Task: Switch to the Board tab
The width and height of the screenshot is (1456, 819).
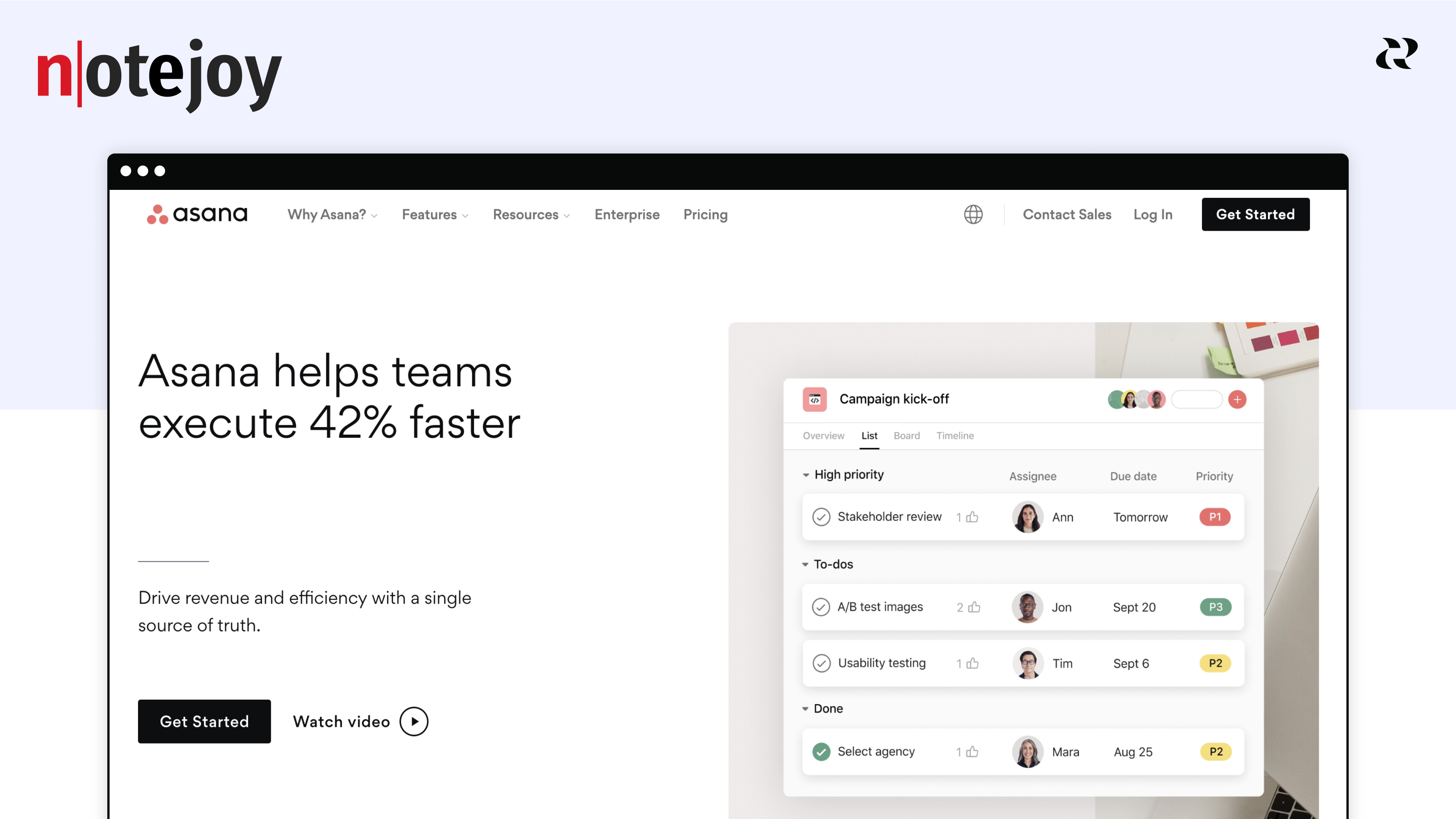Action: click(906, 435)
